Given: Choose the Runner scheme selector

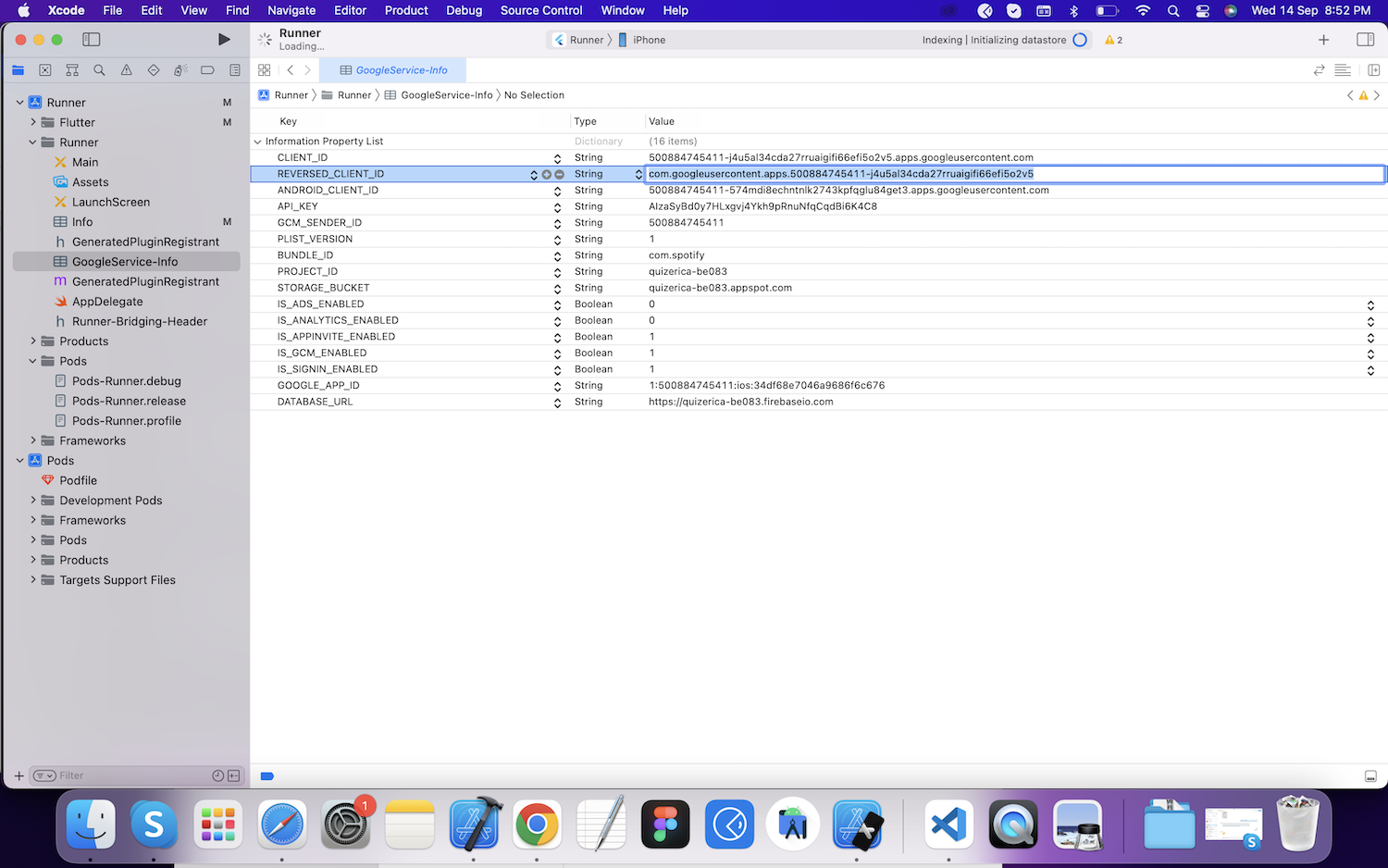Looking at the screenshot, I should click(x=578, y=40).
